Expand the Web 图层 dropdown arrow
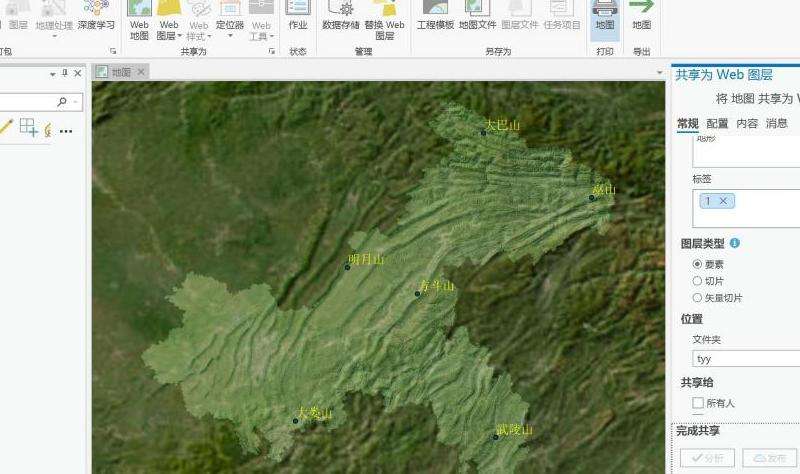 coord(180,36)
